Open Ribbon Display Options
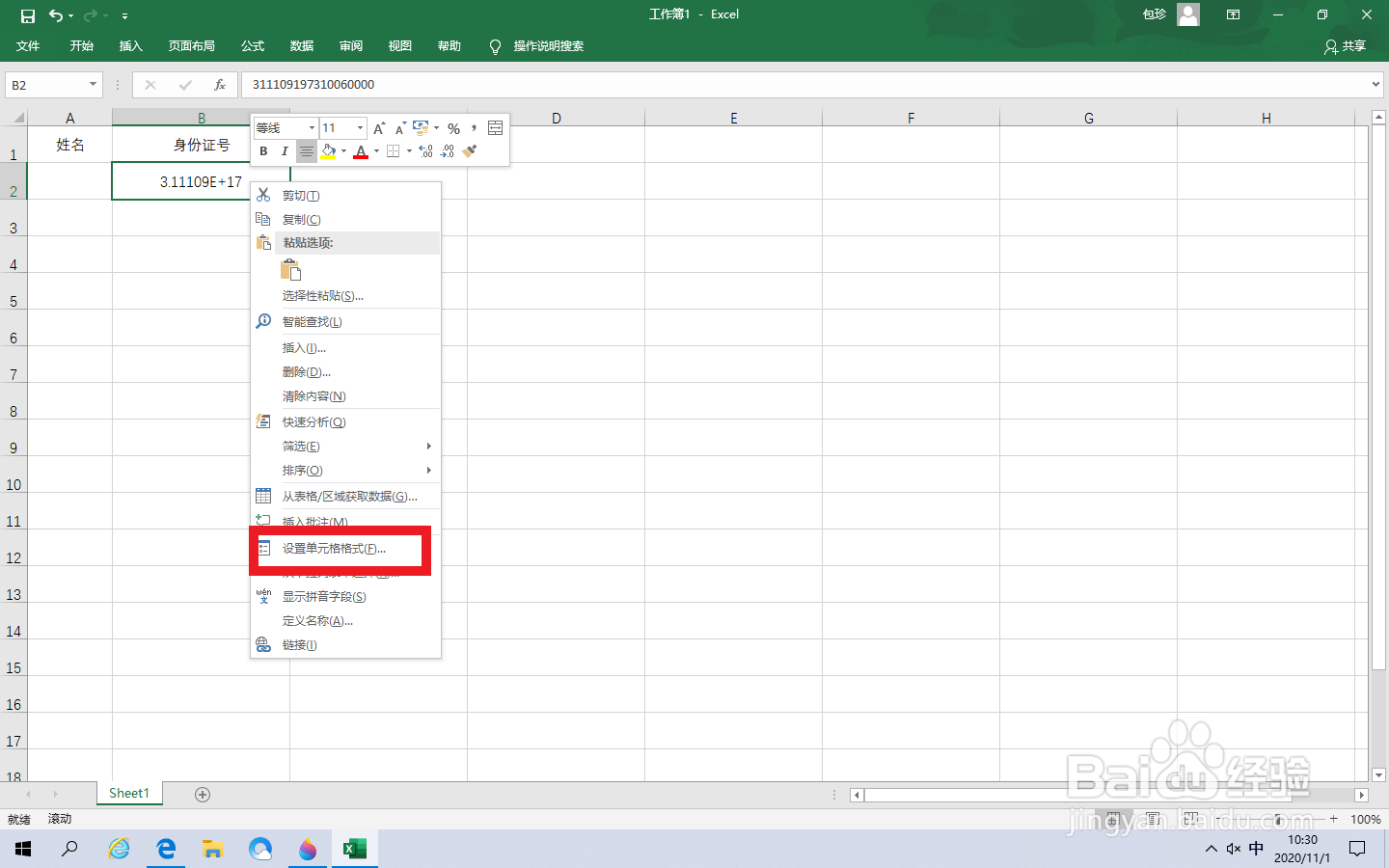The image size is (1389, 868). pyautogui.click(x=1233, y=14)
